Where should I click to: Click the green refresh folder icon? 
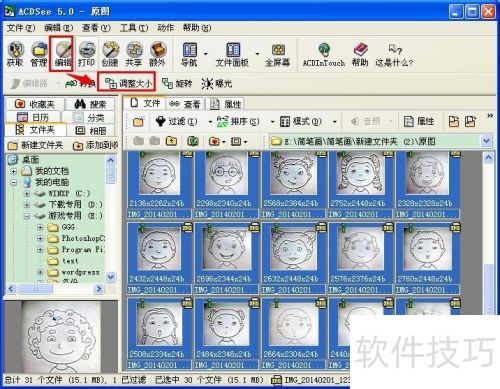pos(192,141)
